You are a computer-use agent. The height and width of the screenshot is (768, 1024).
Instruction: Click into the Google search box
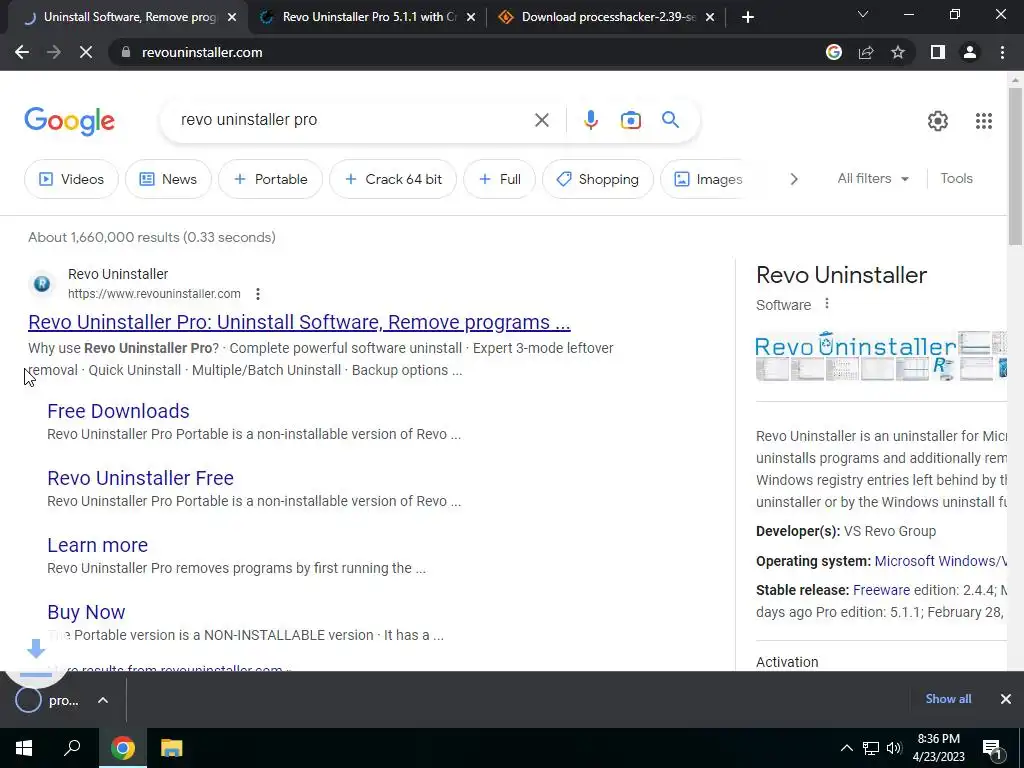353,120
